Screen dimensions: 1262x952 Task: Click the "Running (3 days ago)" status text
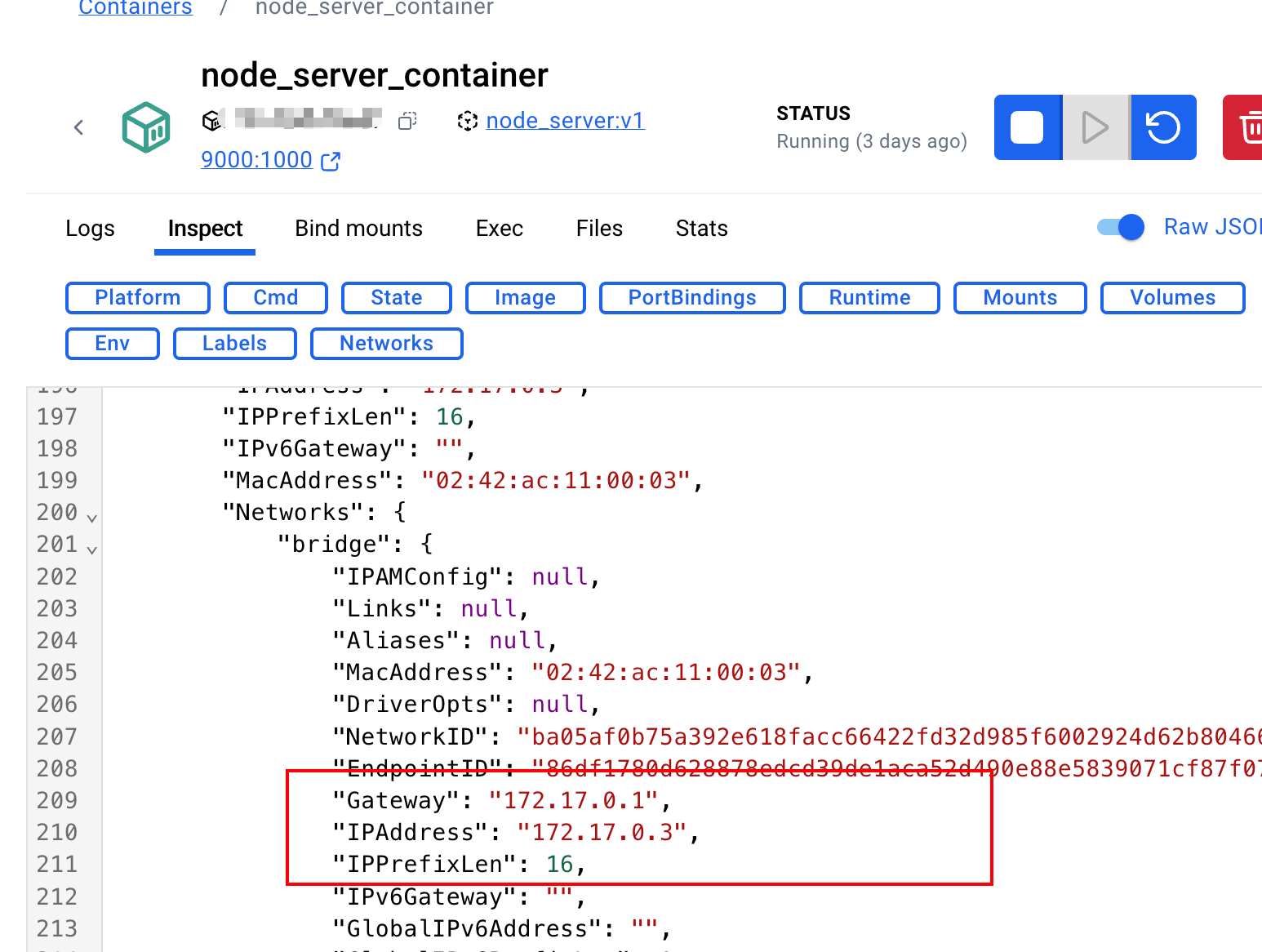click(x=872, y=141)
